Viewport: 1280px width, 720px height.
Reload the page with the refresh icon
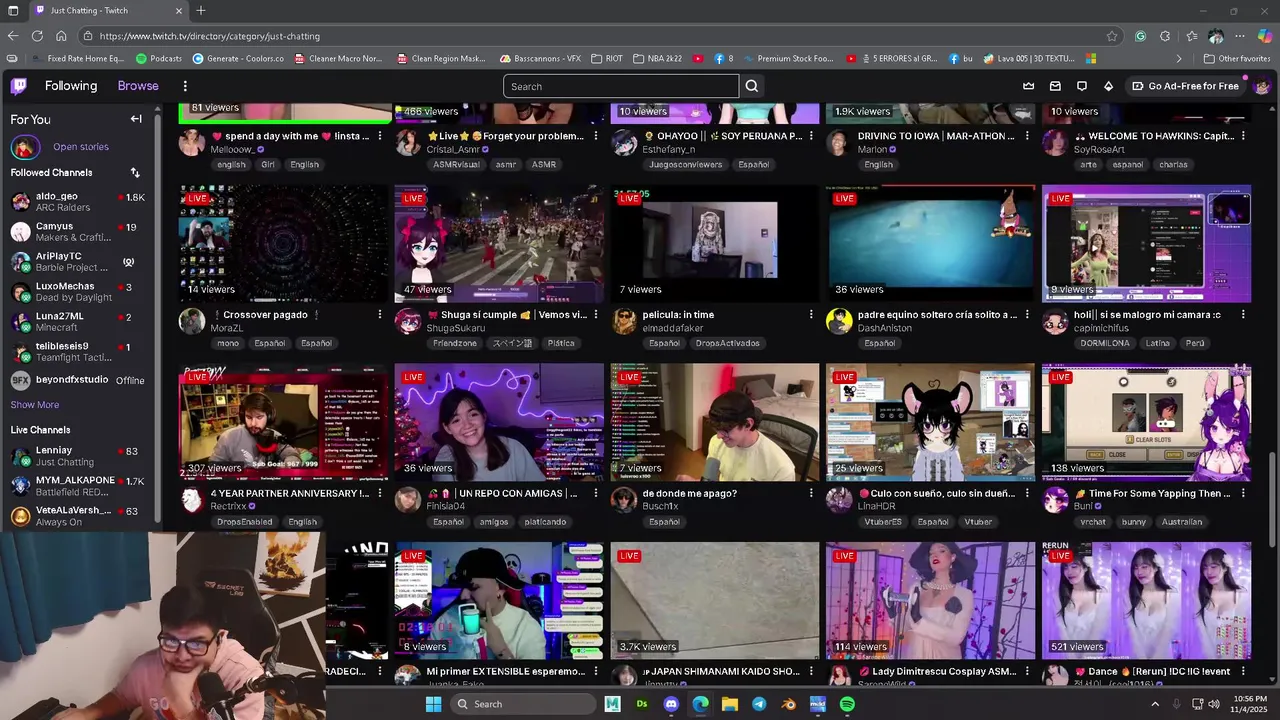click(37, 36)
